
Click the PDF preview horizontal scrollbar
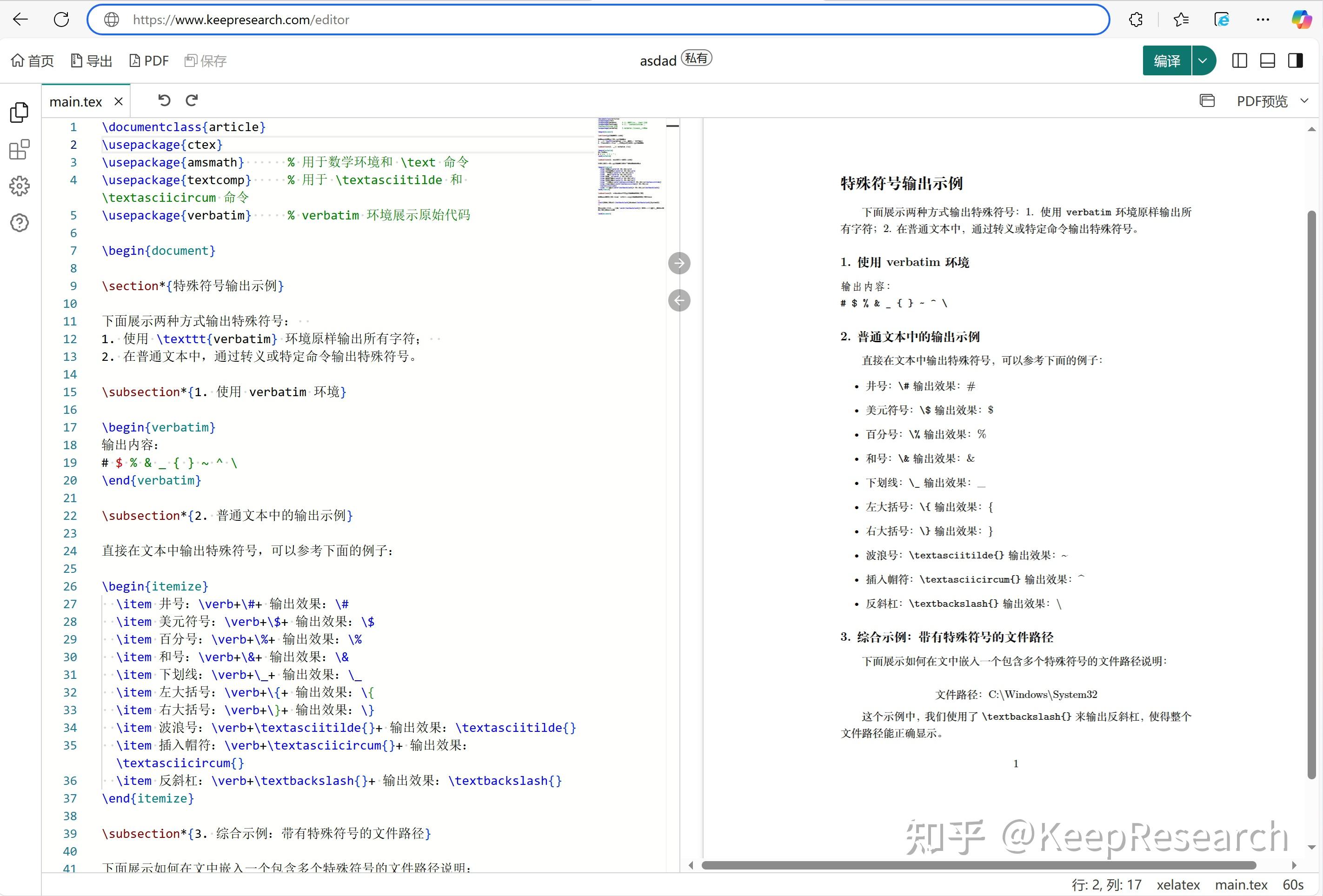978,865
